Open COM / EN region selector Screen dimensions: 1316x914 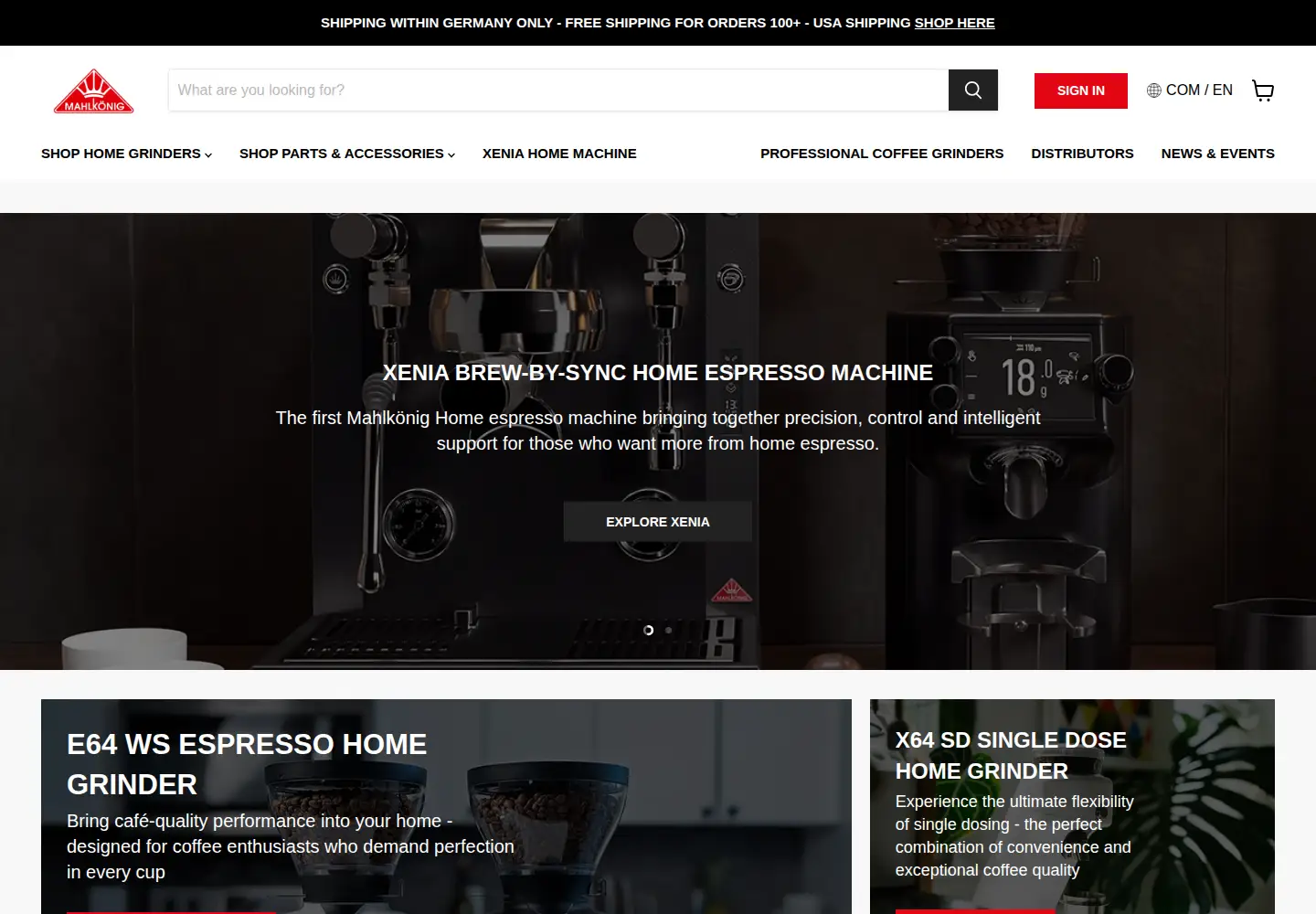[1190, 90]
